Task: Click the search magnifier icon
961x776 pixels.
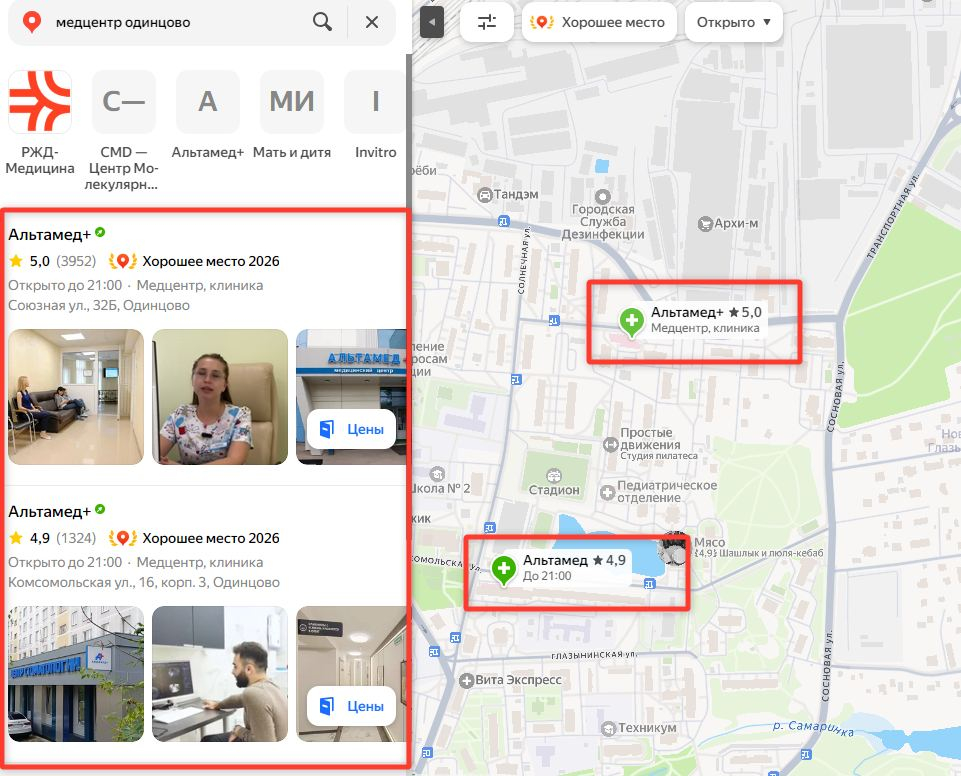Action: [x=322, y=22]
